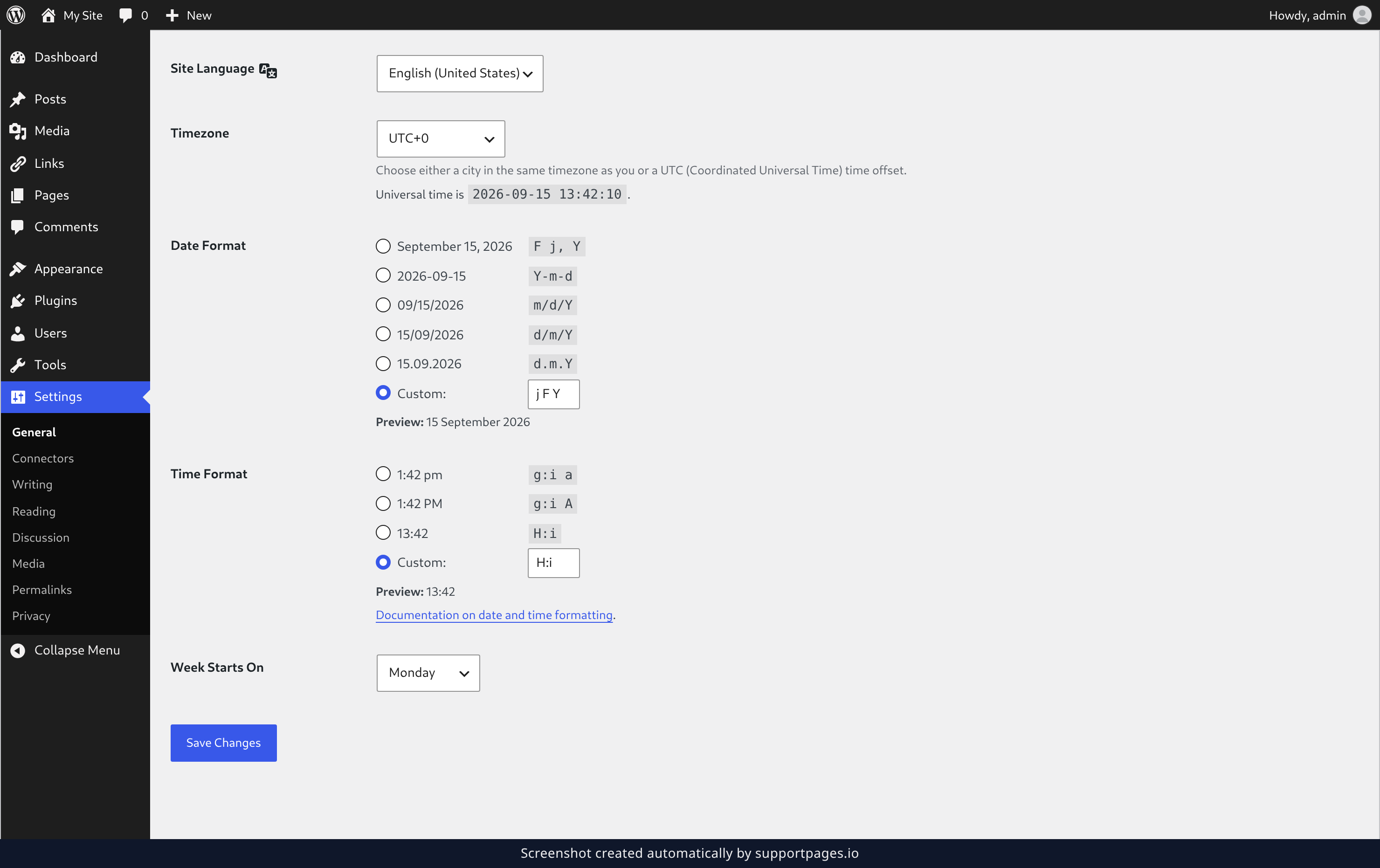The height and width of the screenshot is (868, 1380).
Task: Select the 15/09/2026 date format
Action: [x=383, y=334]
